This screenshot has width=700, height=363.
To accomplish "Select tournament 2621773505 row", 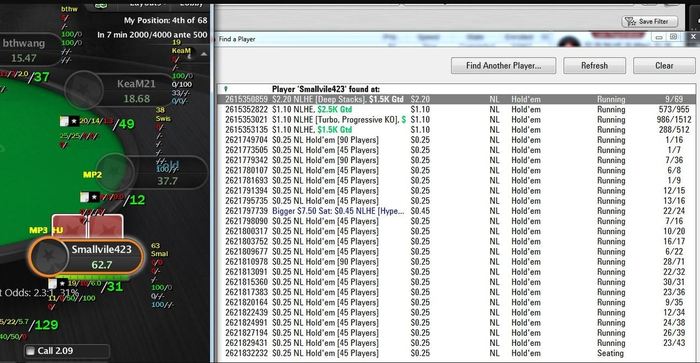I will (x=456, y=150).
